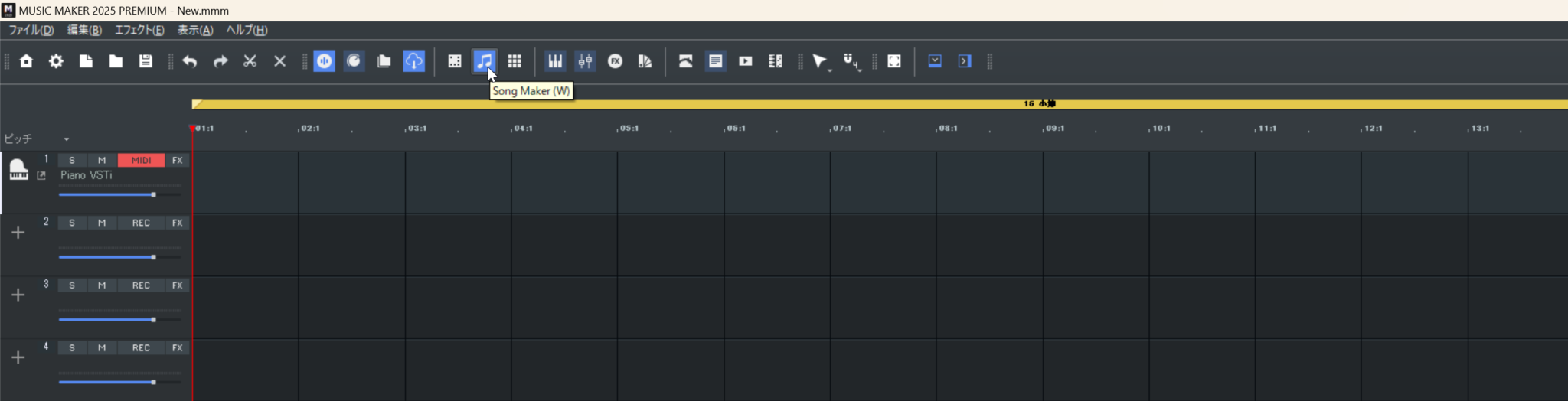Viewport: 1568px width, 401px height.
Task: Open program settings gear icon
Action: tap(56, 61)
